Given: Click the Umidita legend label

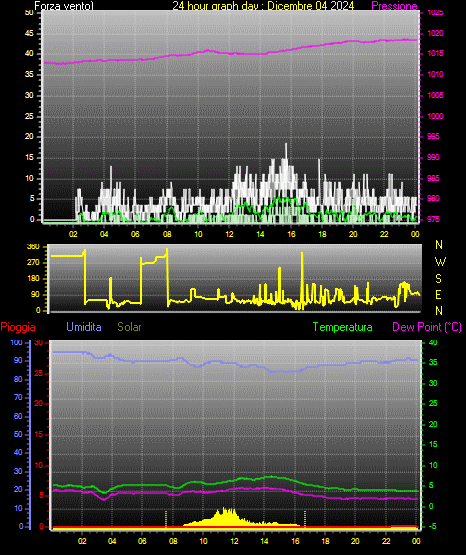Looking at the screenshot, I should (84, 327).
